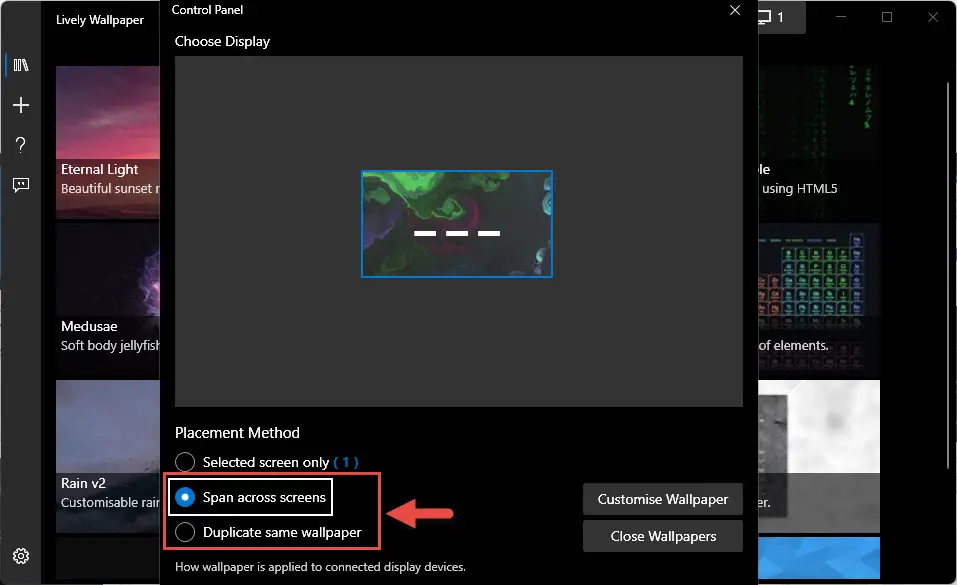Open the Library icon in sidebar
This screenshot has width=957, height=585.
[21, 65]
